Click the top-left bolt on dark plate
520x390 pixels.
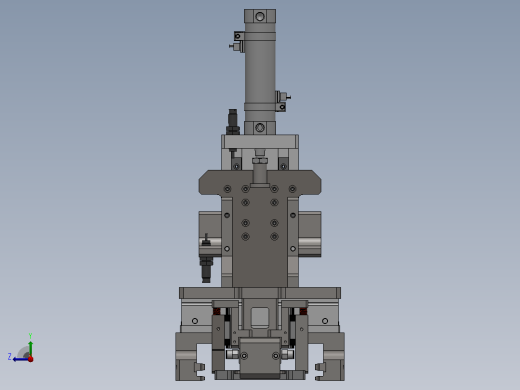(228, 189)
